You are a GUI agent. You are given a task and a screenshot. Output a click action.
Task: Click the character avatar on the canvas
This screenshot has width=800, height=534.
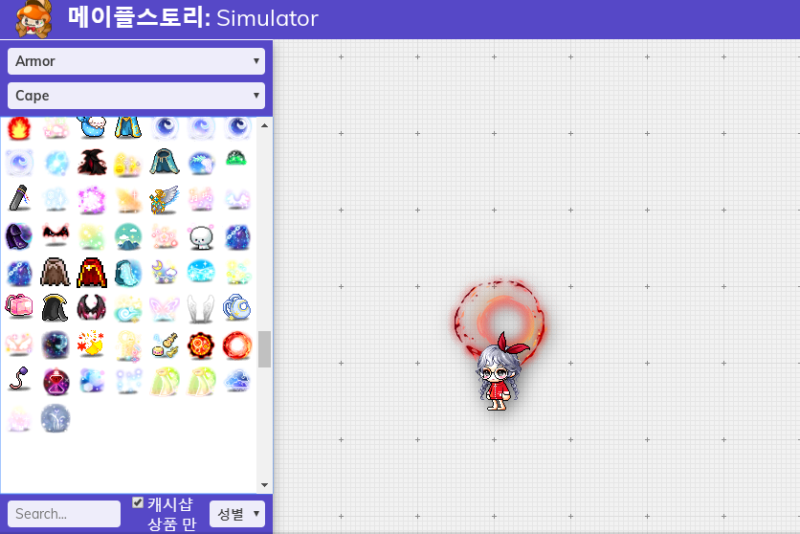499,372
